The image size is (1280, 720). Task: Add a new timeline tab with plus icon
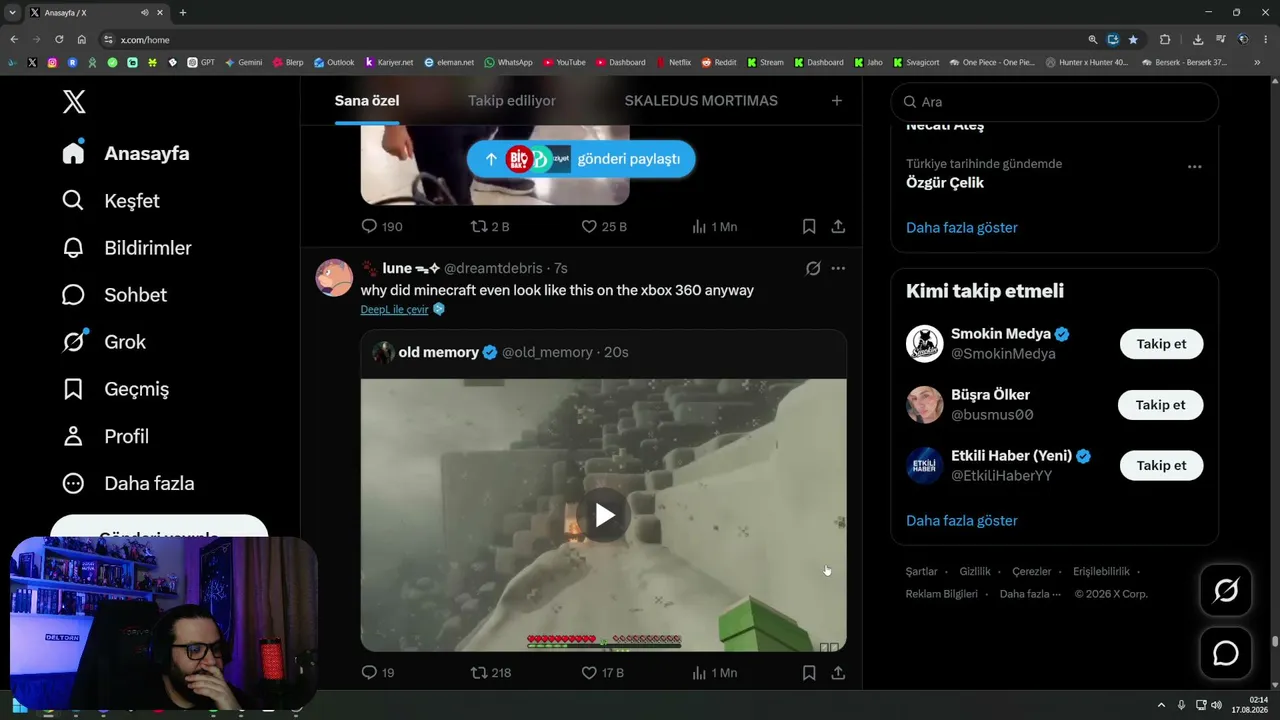coord(837,100)
